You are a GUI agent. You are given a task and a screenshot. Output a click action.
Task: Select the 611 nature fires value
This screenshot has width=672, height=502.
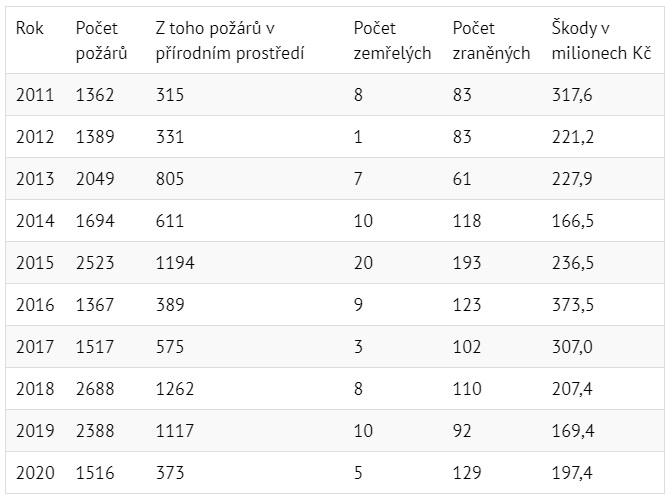(x=170, y=220)
